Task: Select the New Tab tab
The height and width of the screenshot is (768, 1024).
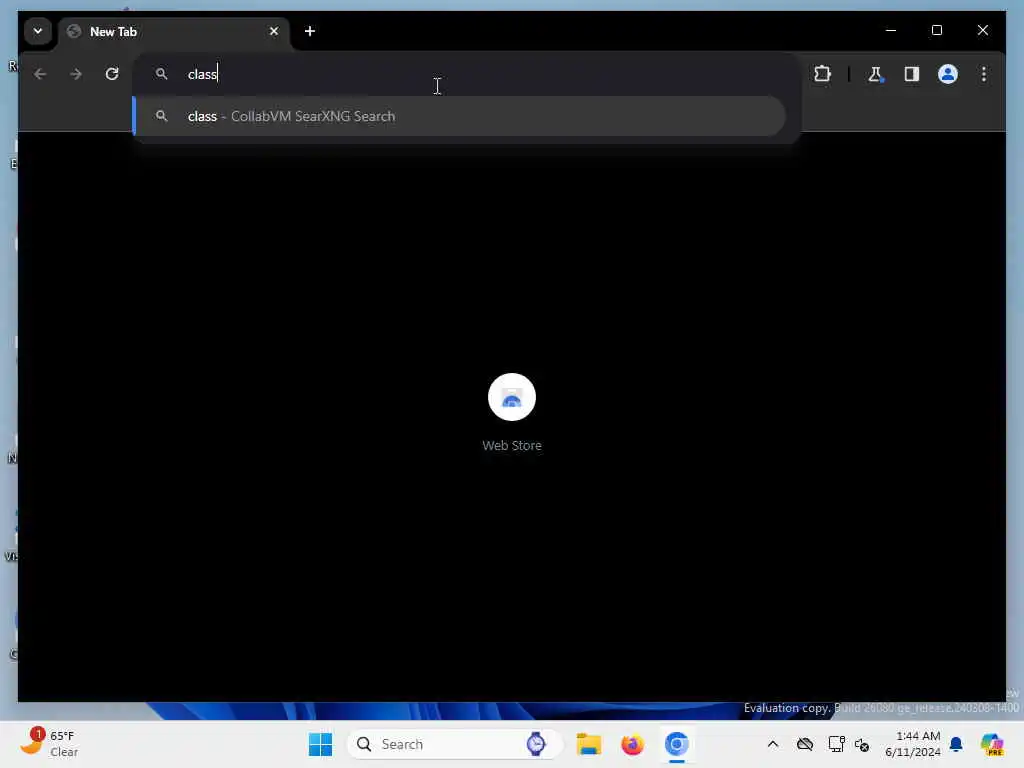Action: [173, 31]
